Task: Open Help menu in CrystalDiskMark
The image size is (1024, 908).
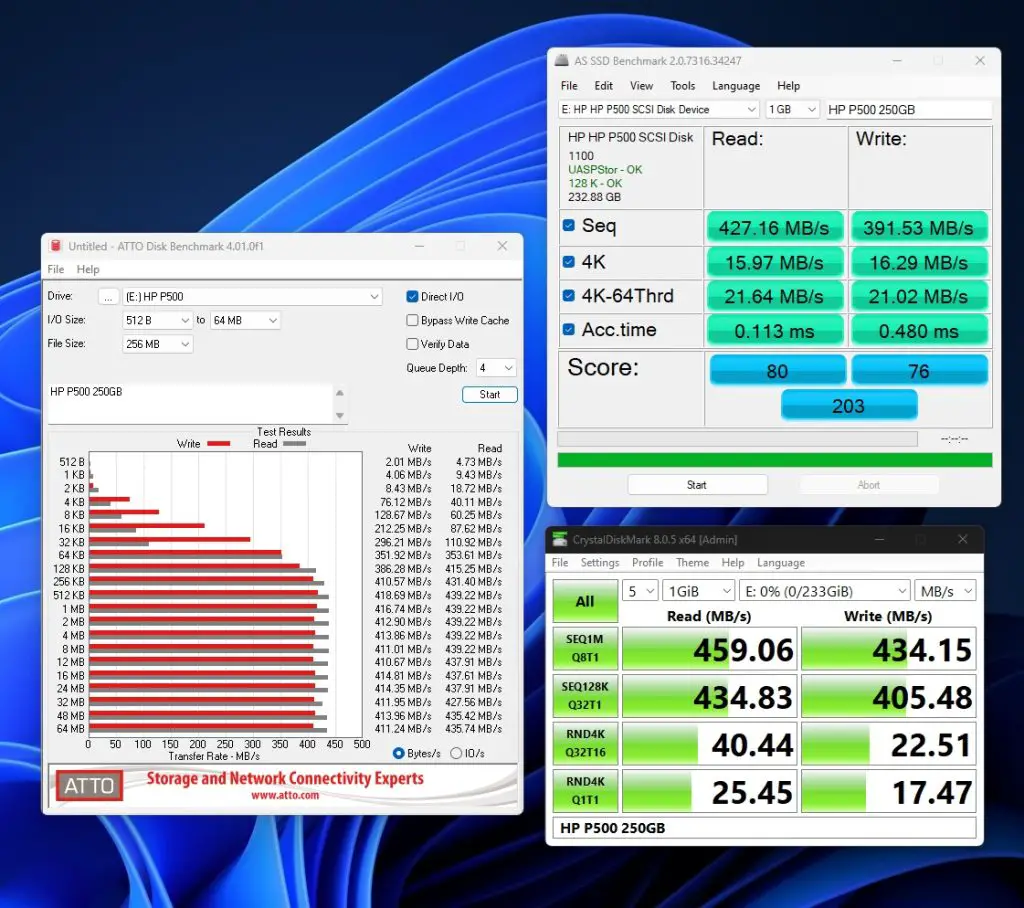Action: [732, 562]
